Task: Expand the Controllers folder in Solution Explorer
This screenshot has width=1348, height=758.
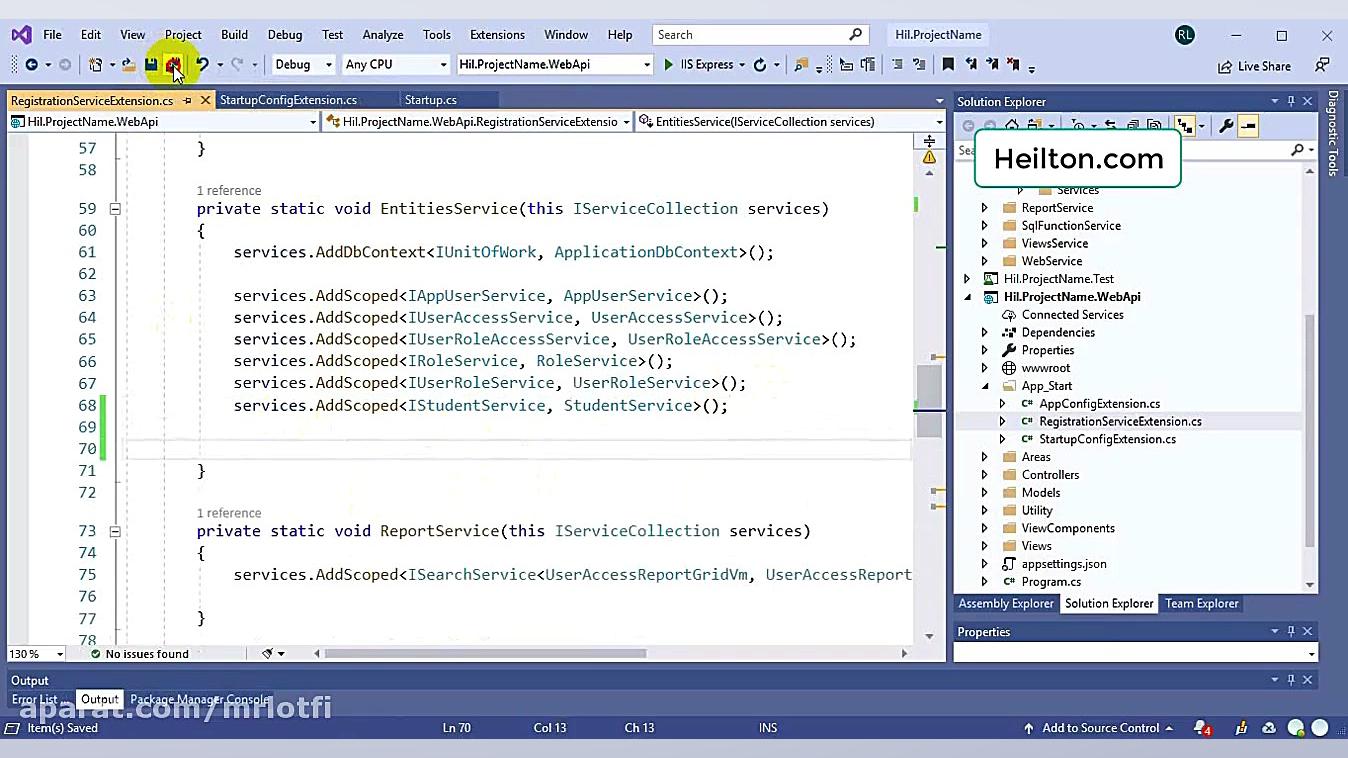Action: click(x=984, y=475)
